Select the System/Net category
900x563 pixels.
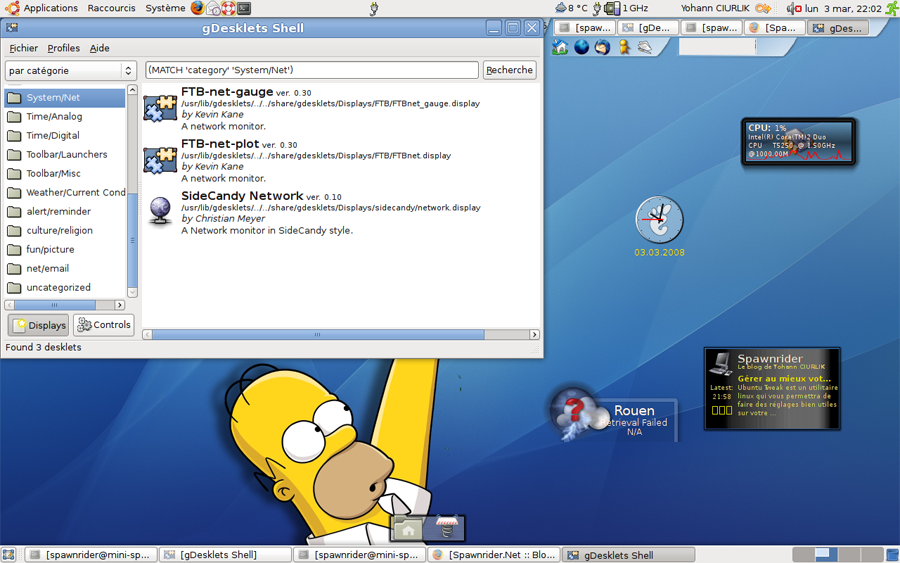65,98
